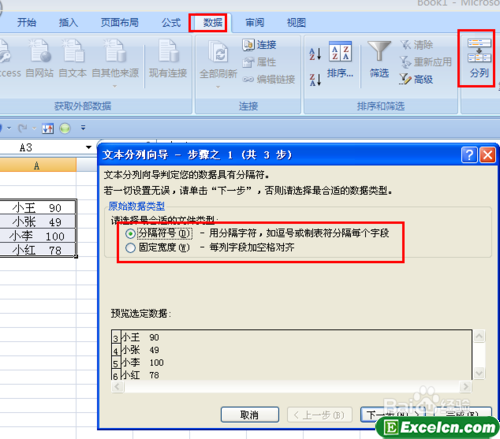The width and height of the screenshot is (500, 439).
Task: Click the 全部刷新 icon
Action: click(218, 59)
